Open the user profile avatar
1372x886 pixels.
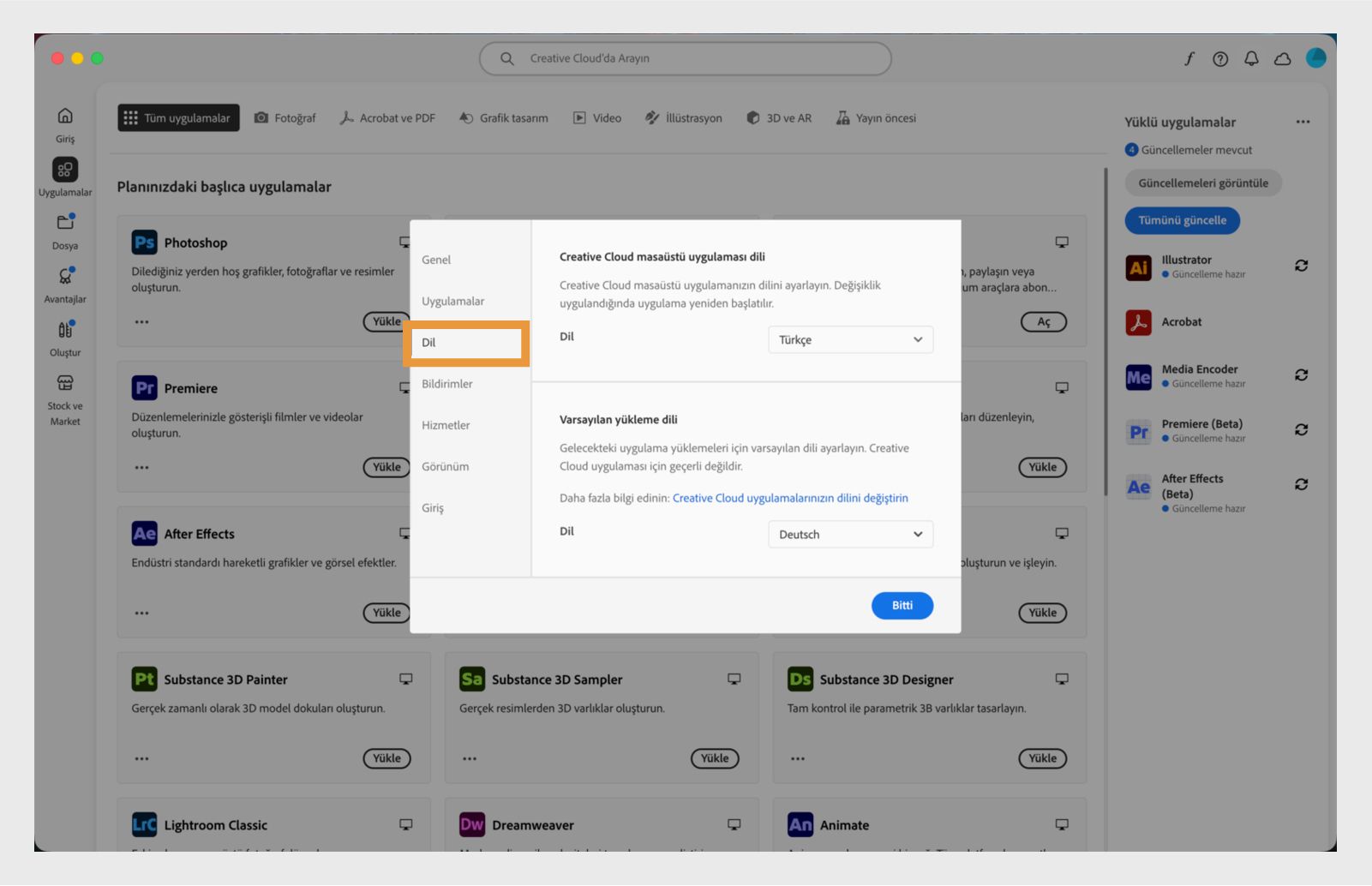coord(1316,57)
